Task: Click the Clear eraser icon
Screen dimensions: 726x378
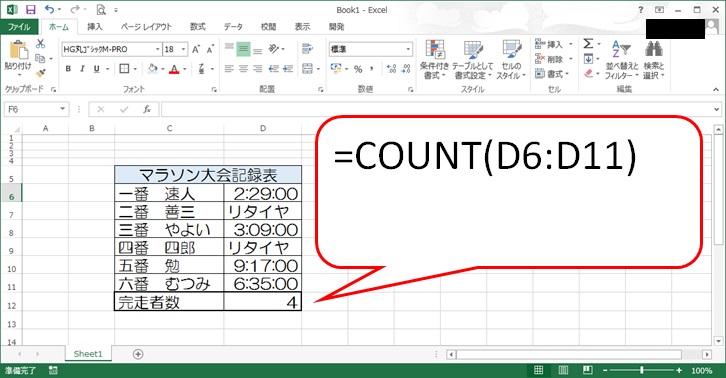Action: [x=588, y=73]
